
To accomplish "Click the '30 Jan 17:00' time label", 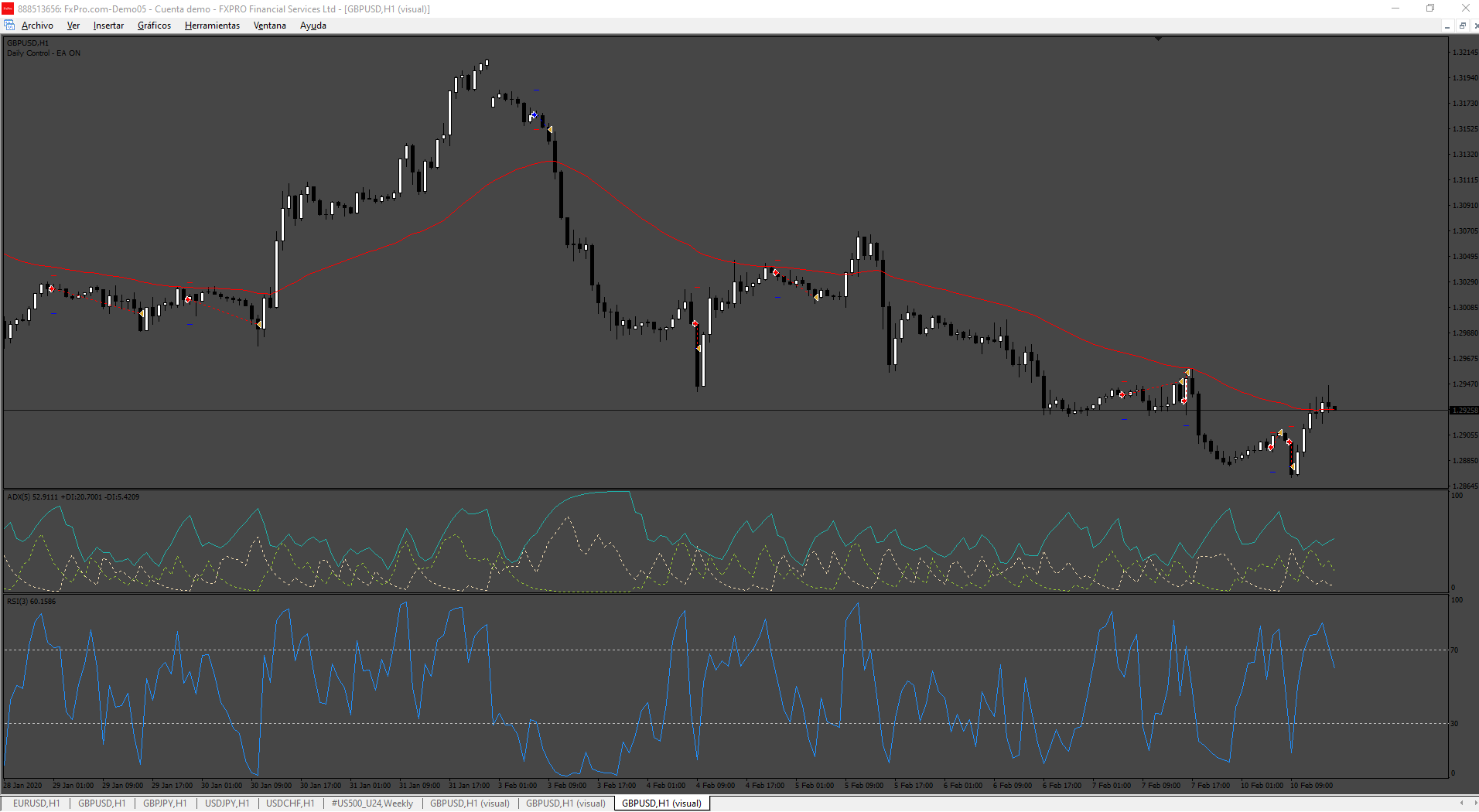I will [321, 786].
